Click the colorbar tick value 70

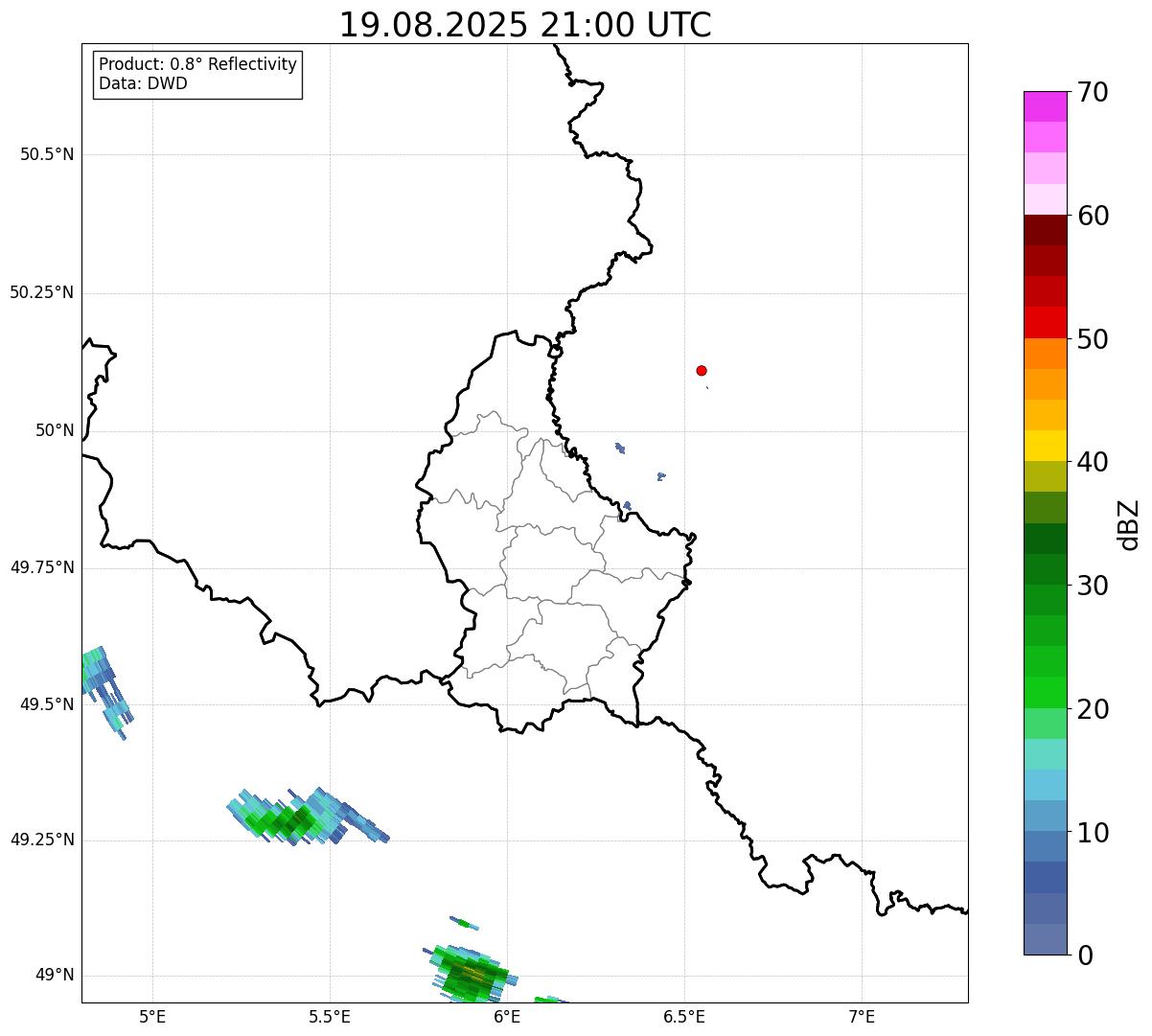click(x=1093, y=92)
